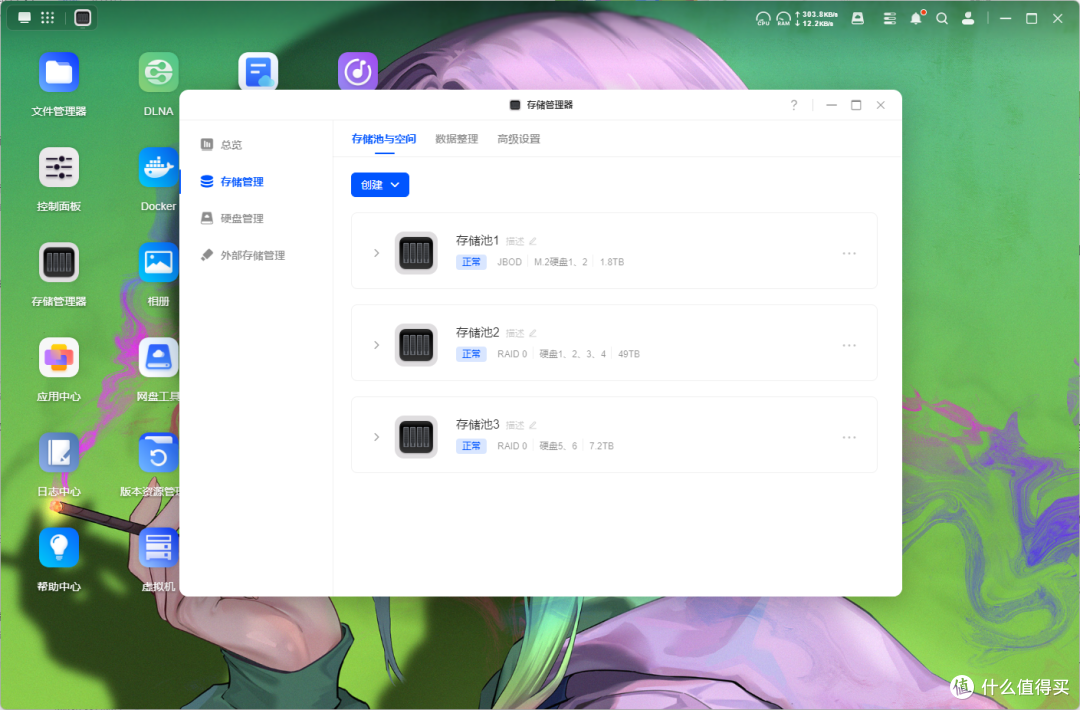Click the 硬盘5、6 text in 存储池3
Viewport: 1080px width, 710px height.
[558, 446]
